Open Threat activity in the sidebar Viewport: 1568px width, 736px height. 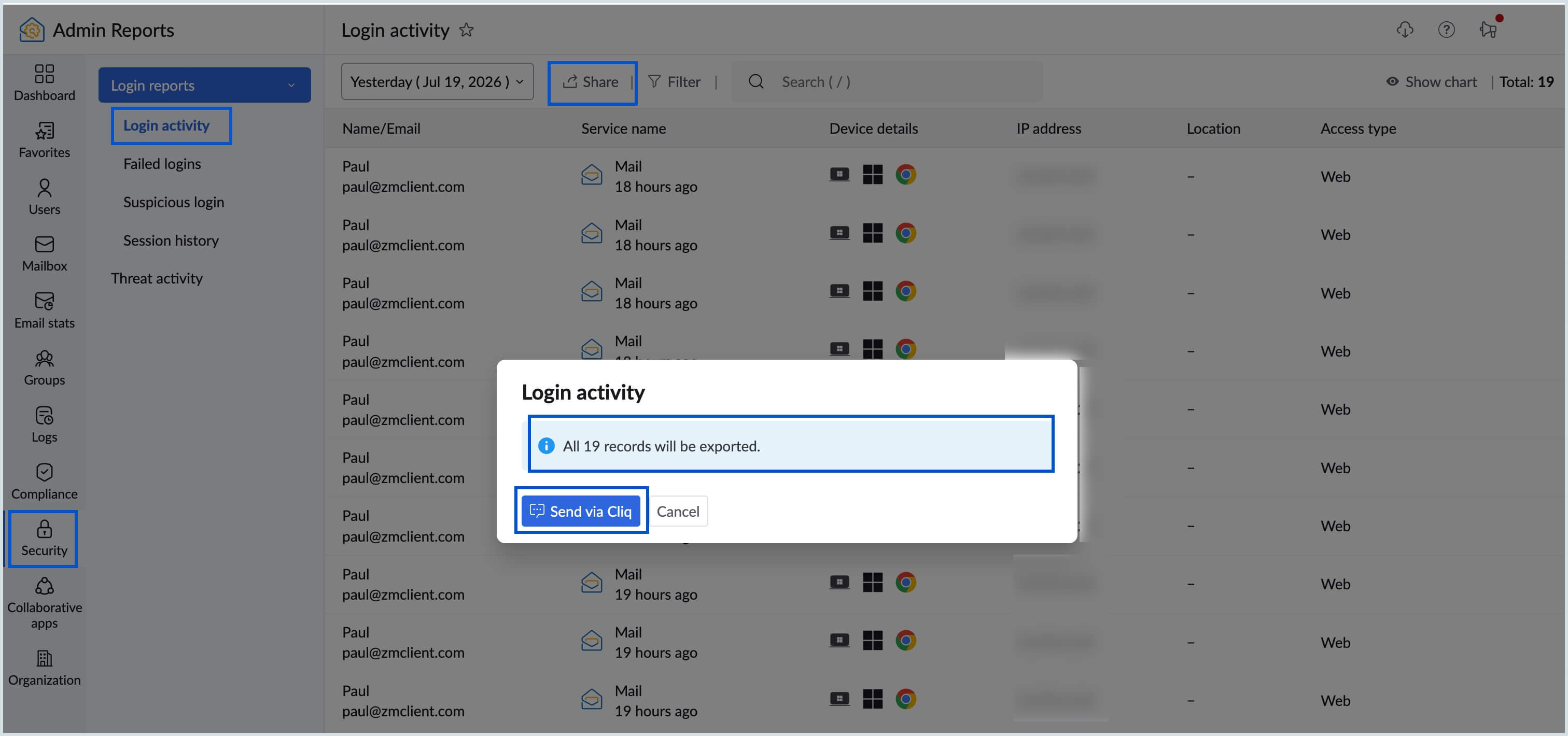(157, 278)
